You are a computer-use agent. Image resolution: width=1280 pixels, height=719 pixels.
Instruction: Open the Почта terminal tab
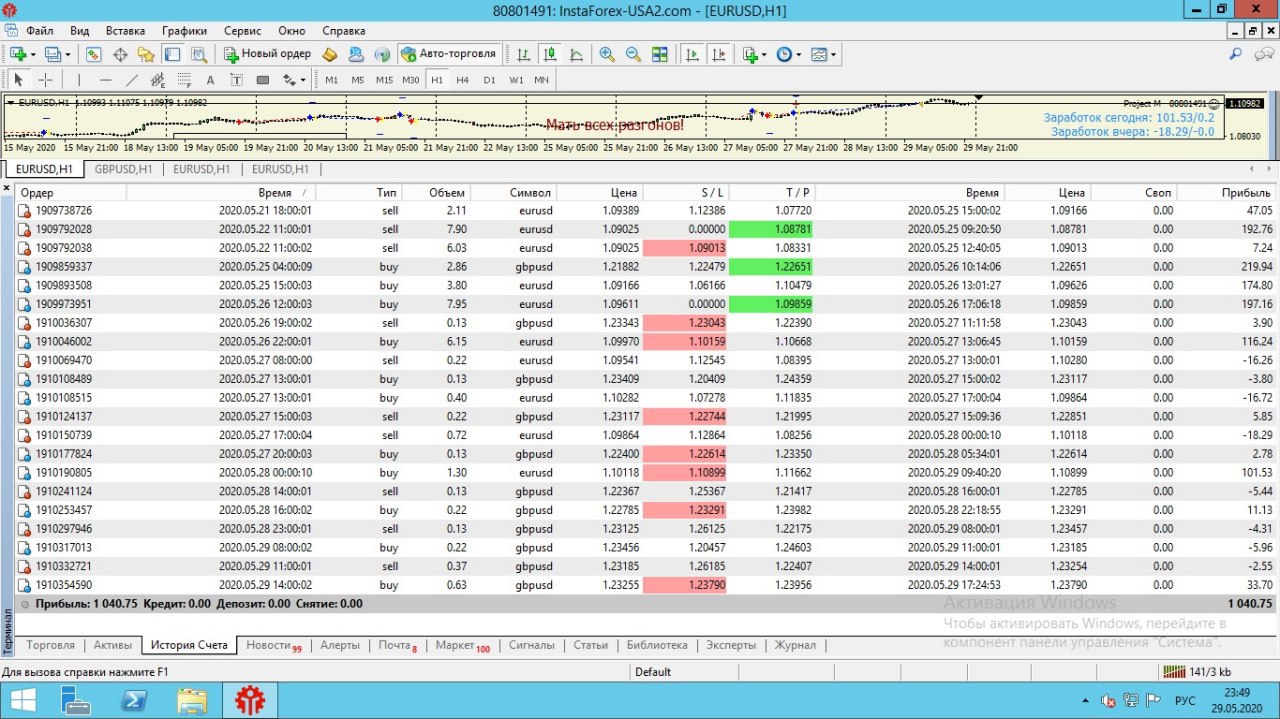click(397, 645)
